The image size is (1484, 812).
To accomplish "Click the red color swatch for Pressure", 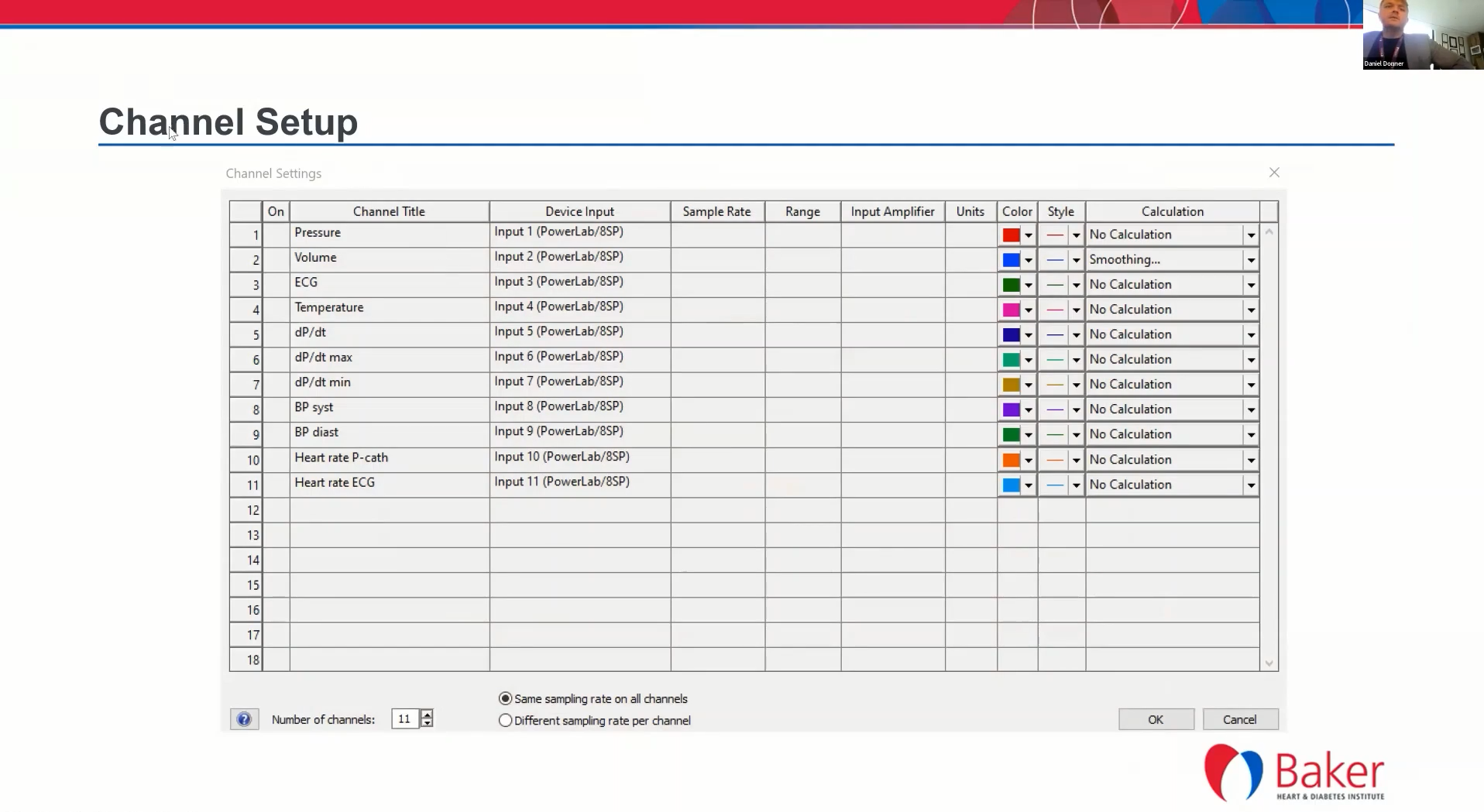I will [x=1011, y=235].
